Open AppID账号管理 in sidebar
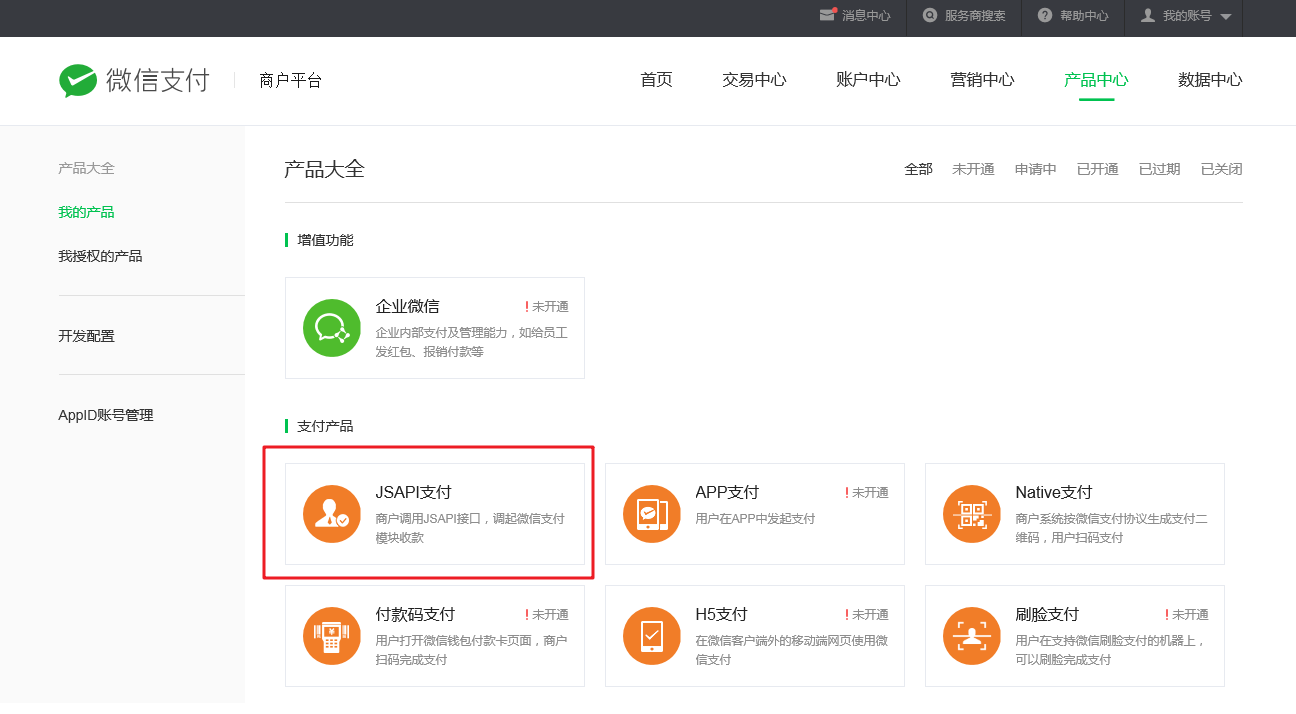 click(106, 415)
